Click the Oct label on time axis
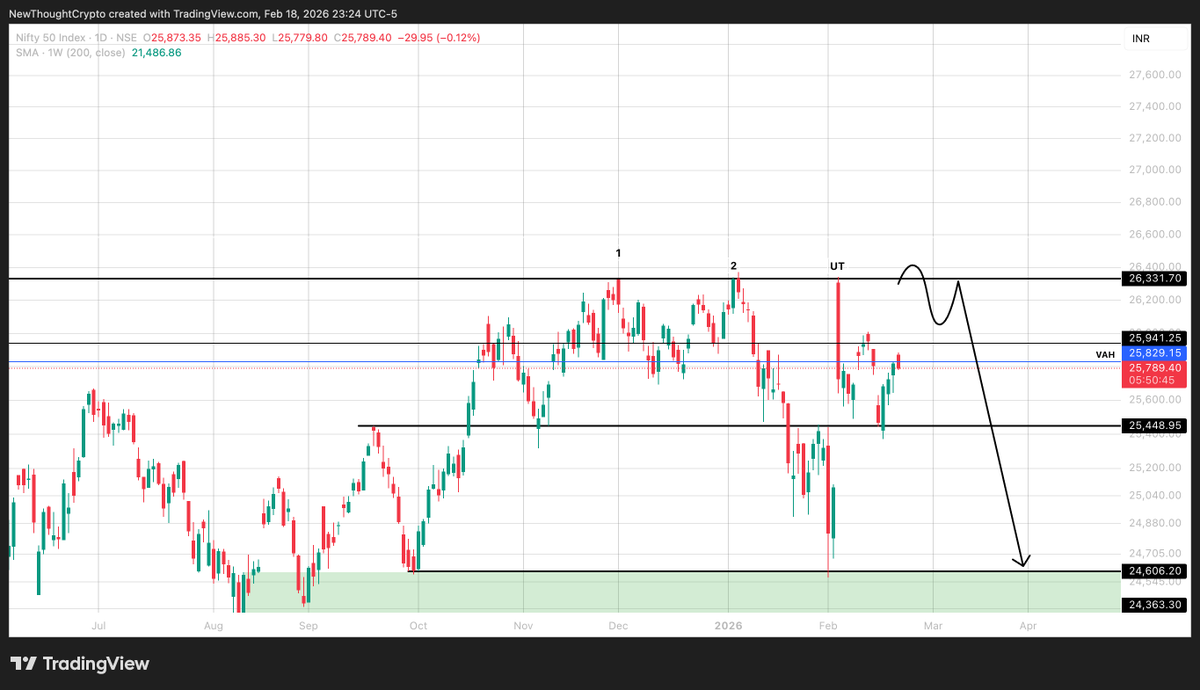The image size is (1200, 690). point(418,626)
